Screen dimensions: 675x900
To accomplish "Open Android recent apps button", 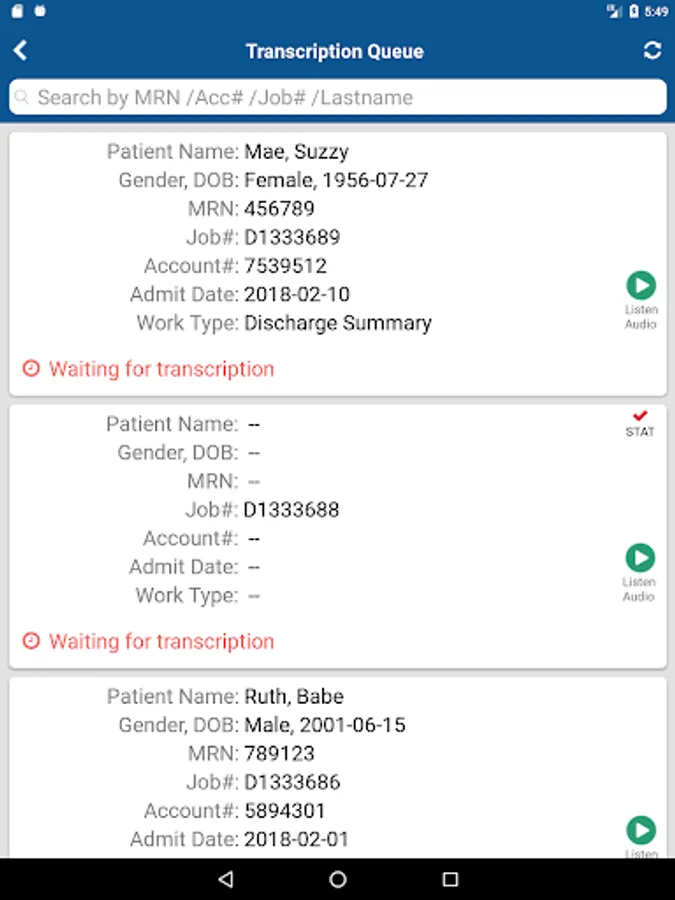I will (450, 879).
